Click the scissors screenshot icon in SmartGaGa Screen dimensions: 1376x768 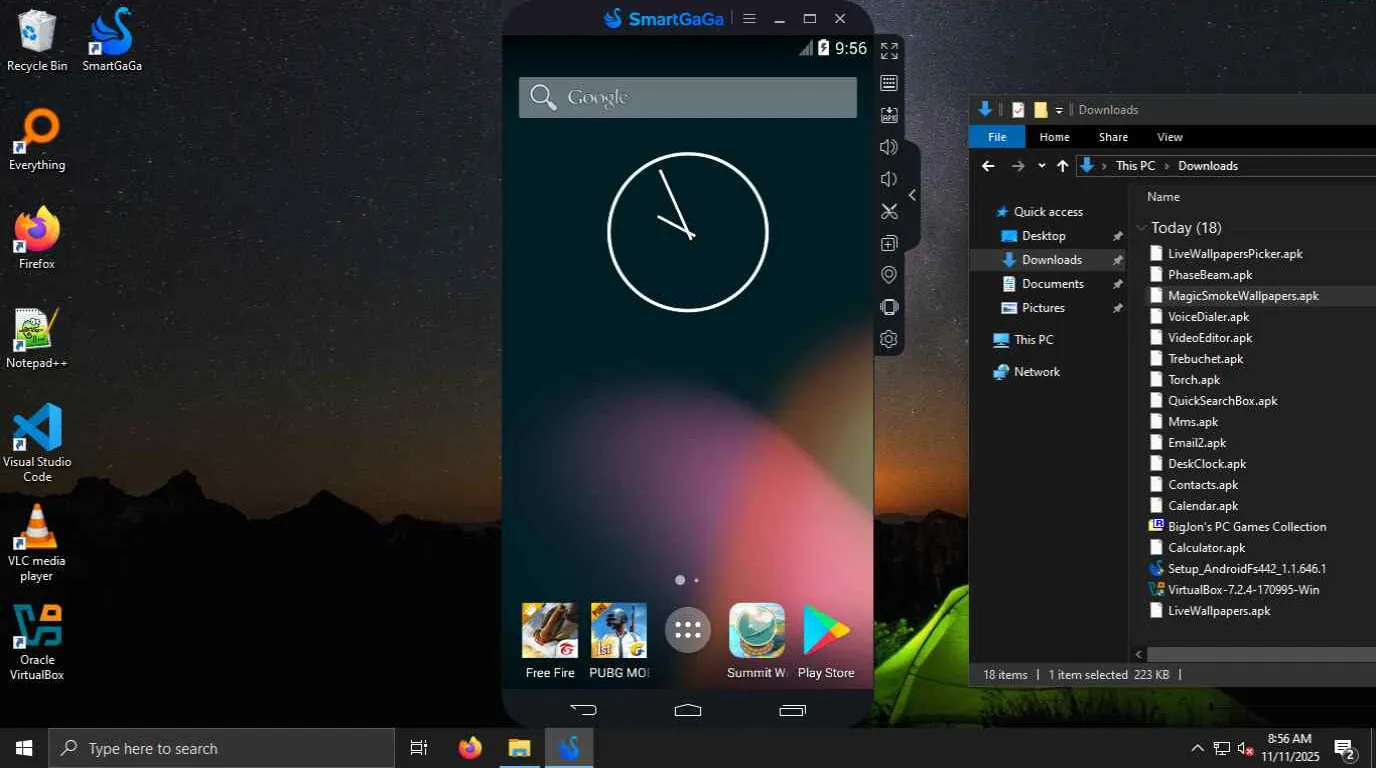[889, 211]
